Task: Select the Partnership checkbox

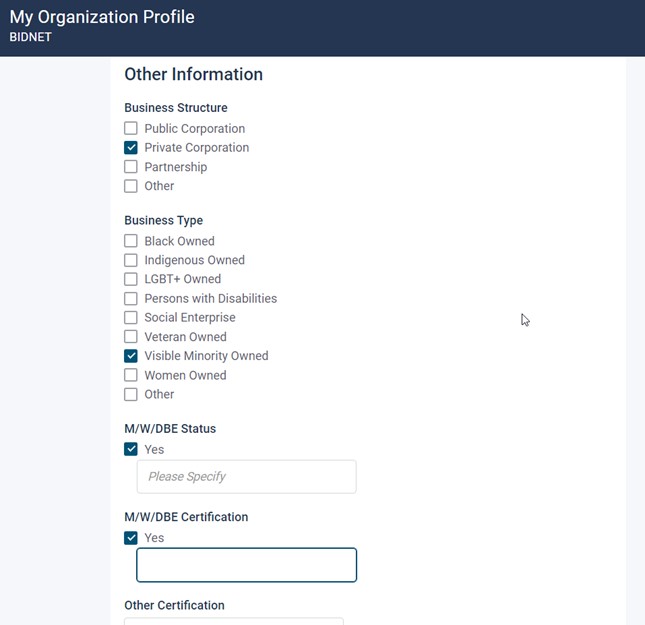Action: [131, 167]
